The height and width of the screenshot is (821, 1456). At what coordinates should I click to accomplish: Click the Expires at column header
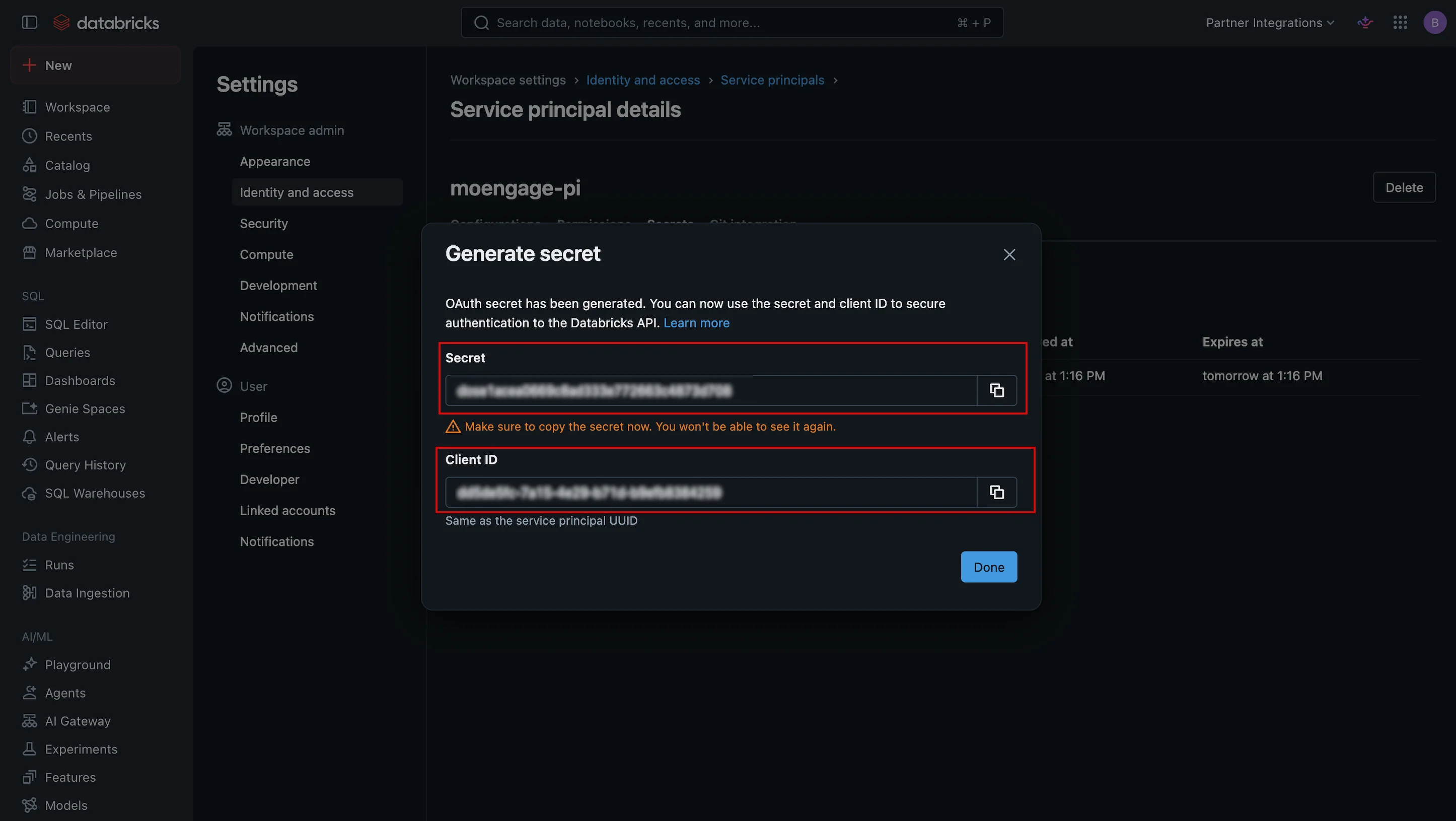coord(1232,341)
